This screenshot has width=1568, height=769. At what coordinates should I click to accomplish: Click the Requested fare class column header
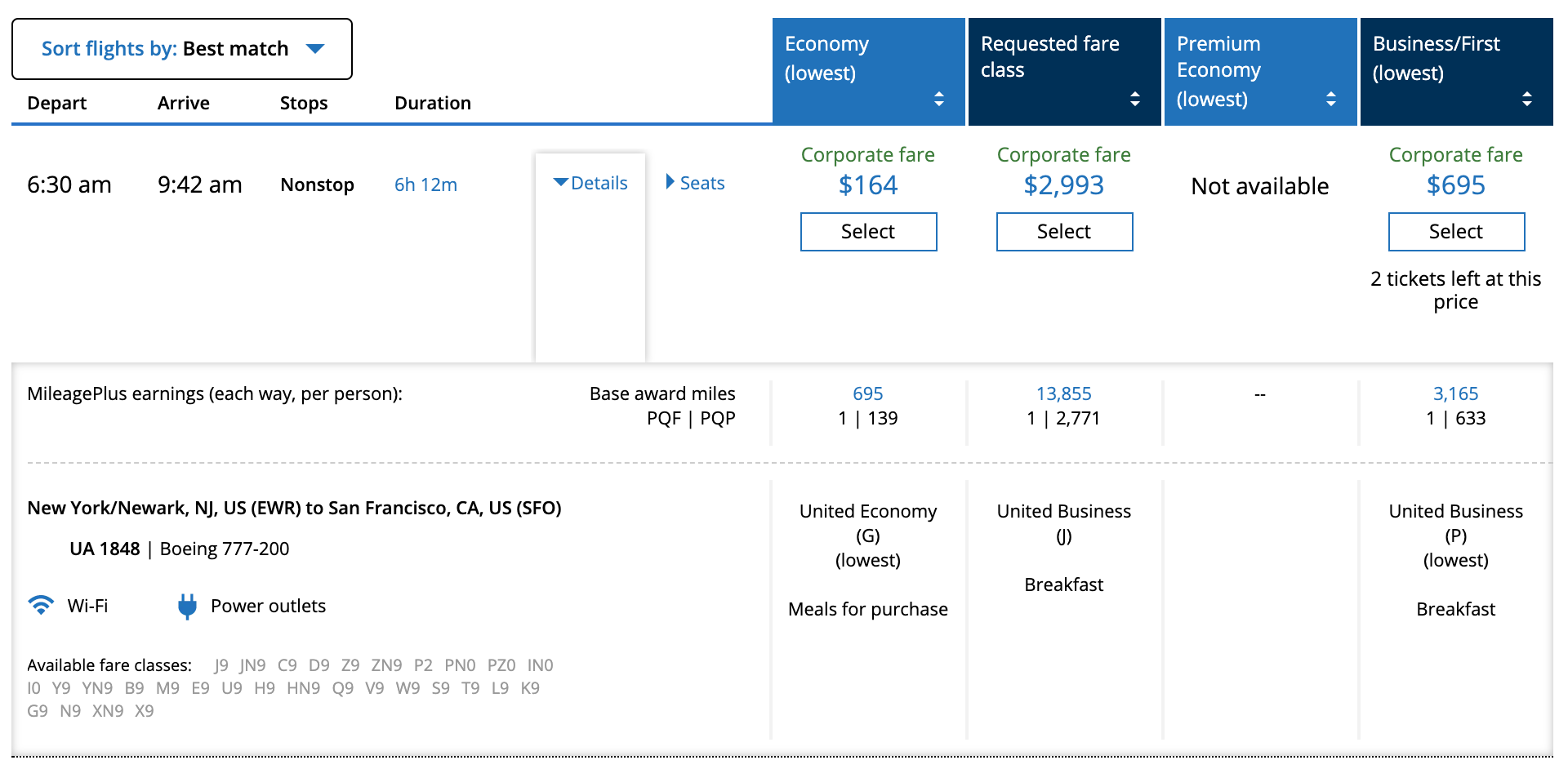[1049, 56]
